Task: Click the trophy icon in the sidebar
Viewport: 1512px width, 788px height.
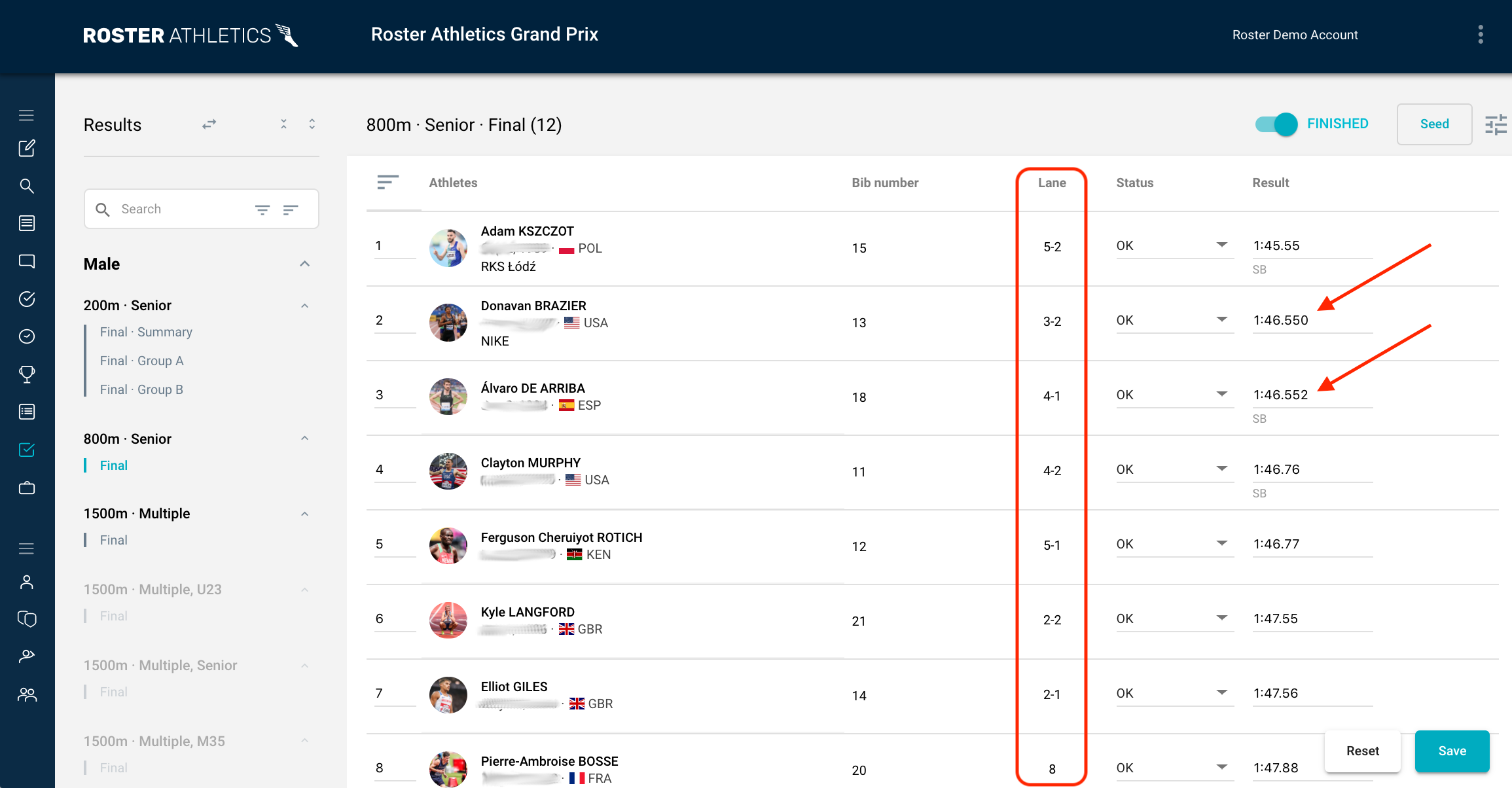Action: (x=27, y=374)
